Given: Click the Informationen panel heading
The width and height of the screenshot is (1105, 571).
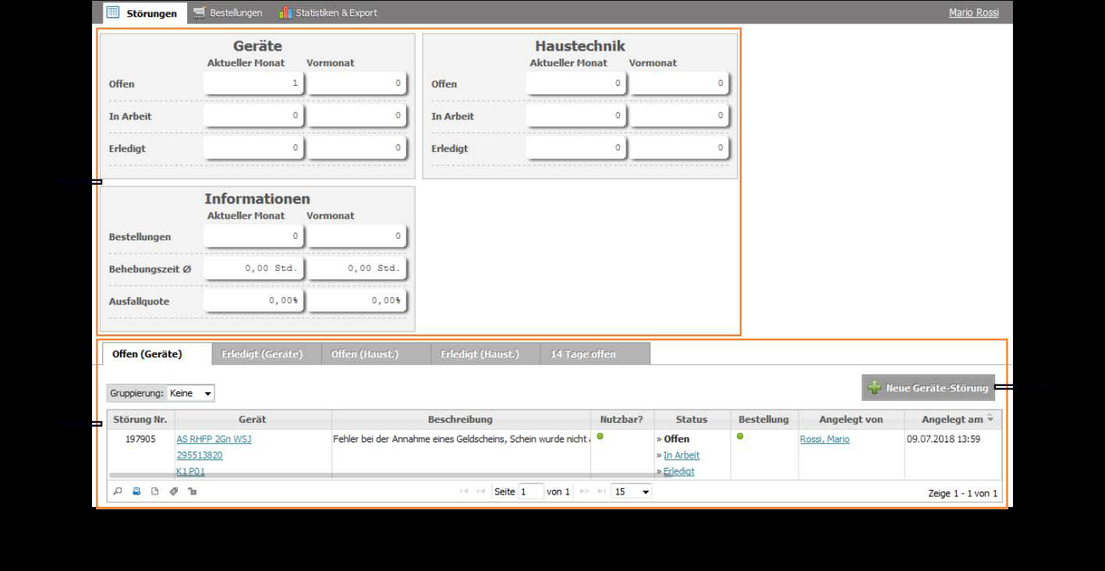Looking at the screenshot, I should [257, 199].
